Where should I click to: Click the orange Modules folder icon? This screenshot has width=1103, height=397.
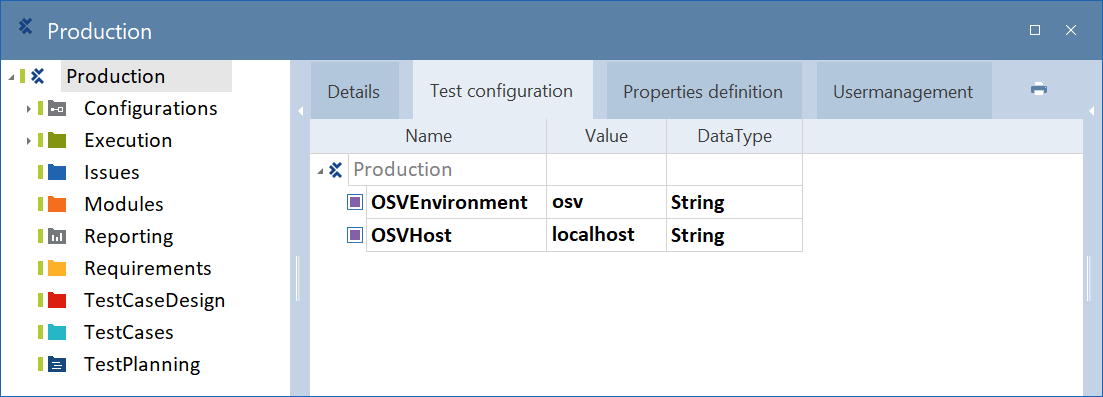57,204
